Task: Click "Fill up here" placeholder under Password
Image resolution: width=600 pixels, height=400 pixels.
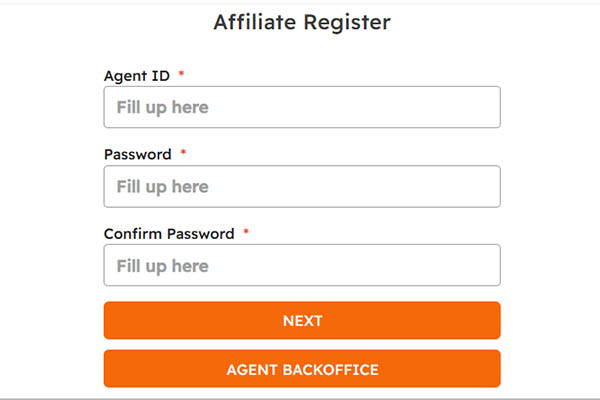Action: 162,186
